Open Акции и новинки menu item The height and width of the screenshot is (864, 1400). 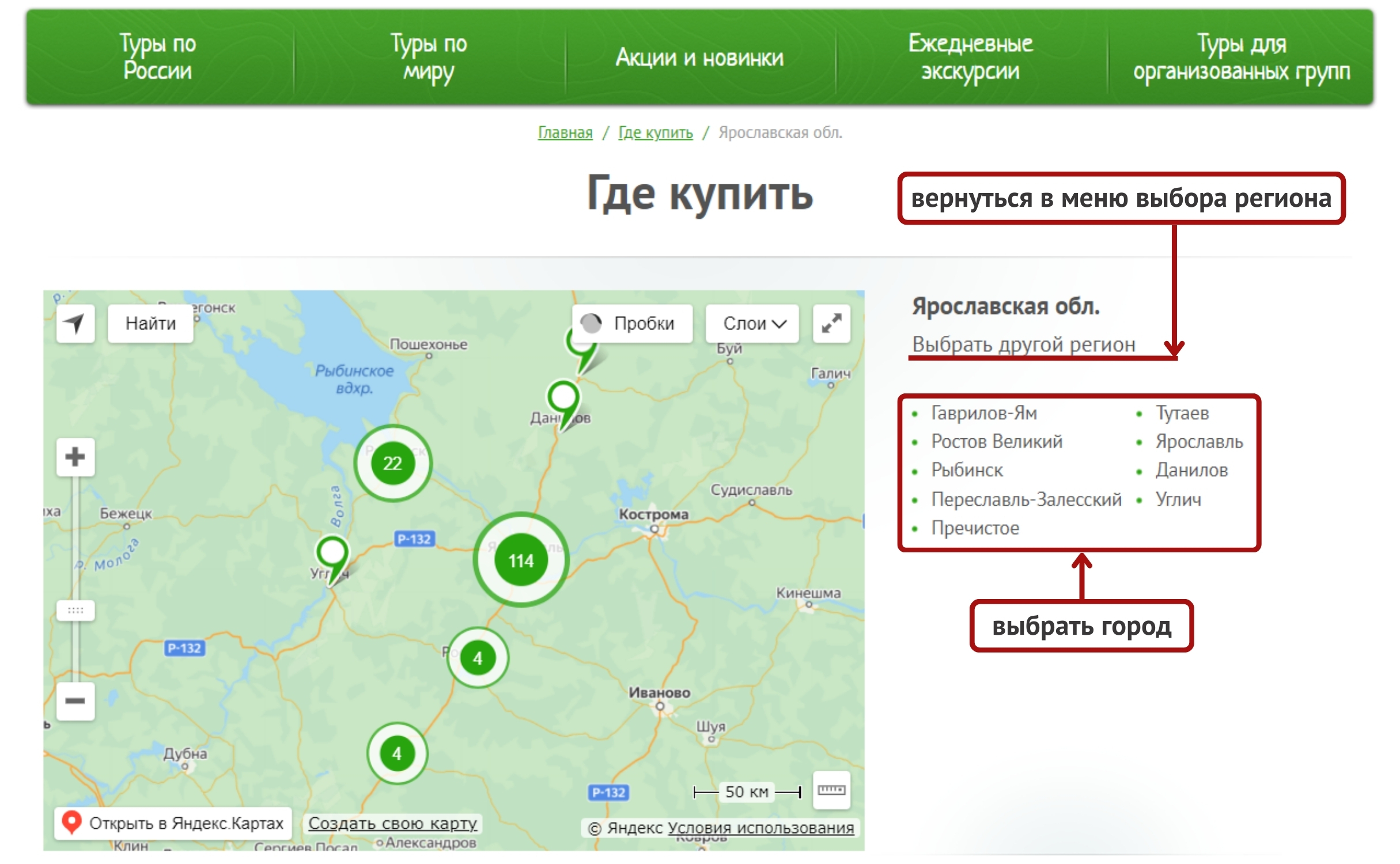click(699, 58)
